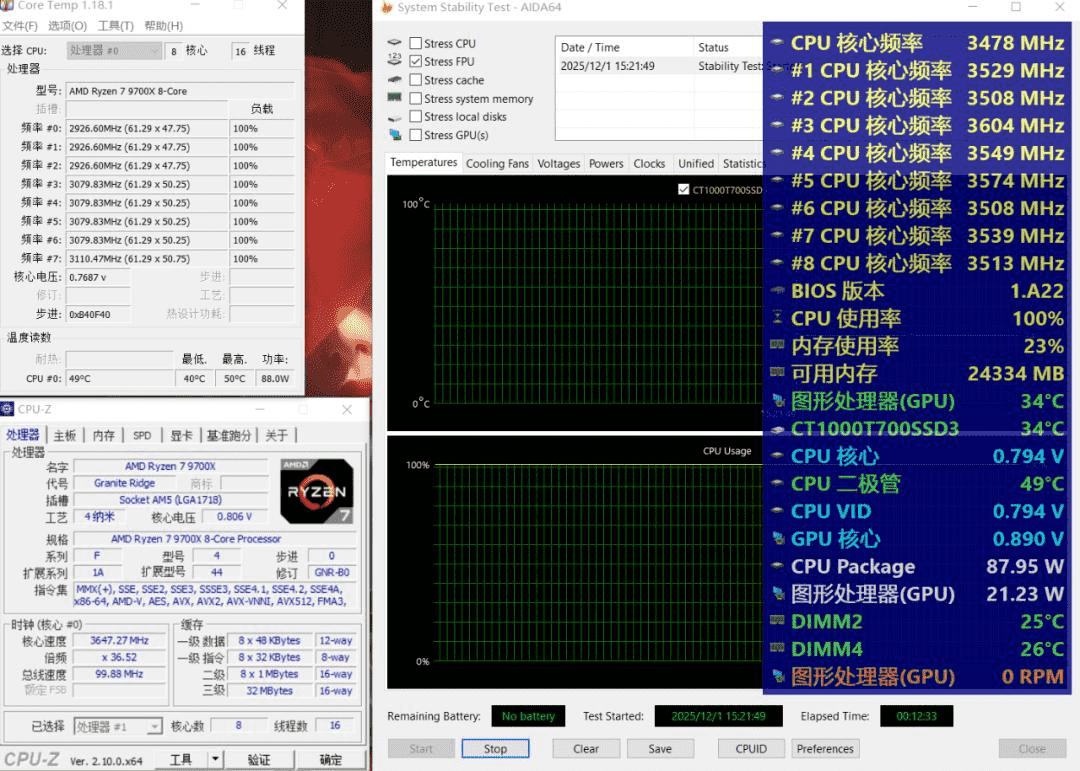Open the arrow next to 工具 button

215,760
